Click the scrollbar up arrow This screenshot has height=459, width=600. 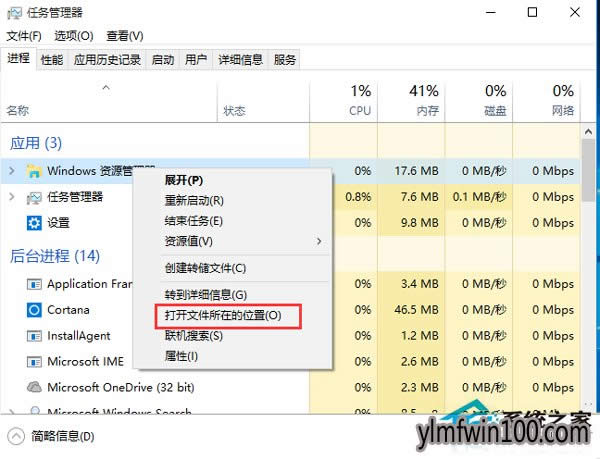coord(589,132)
